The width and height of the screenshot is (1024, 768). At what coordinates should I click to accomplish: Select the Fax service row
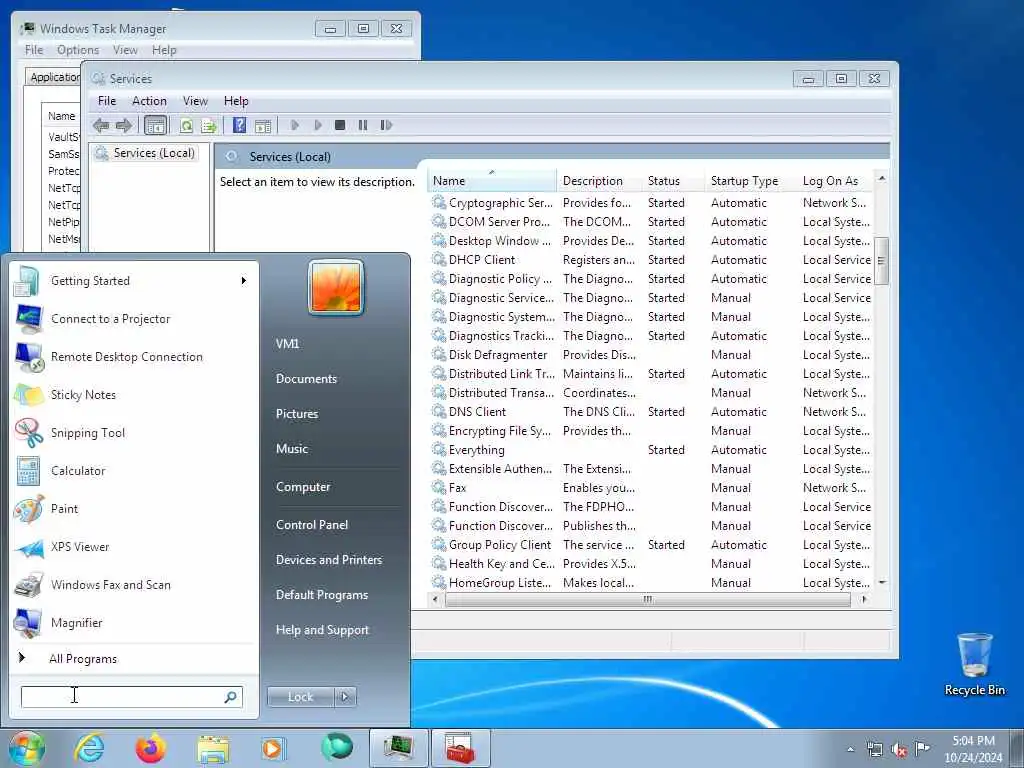point(651,488)
